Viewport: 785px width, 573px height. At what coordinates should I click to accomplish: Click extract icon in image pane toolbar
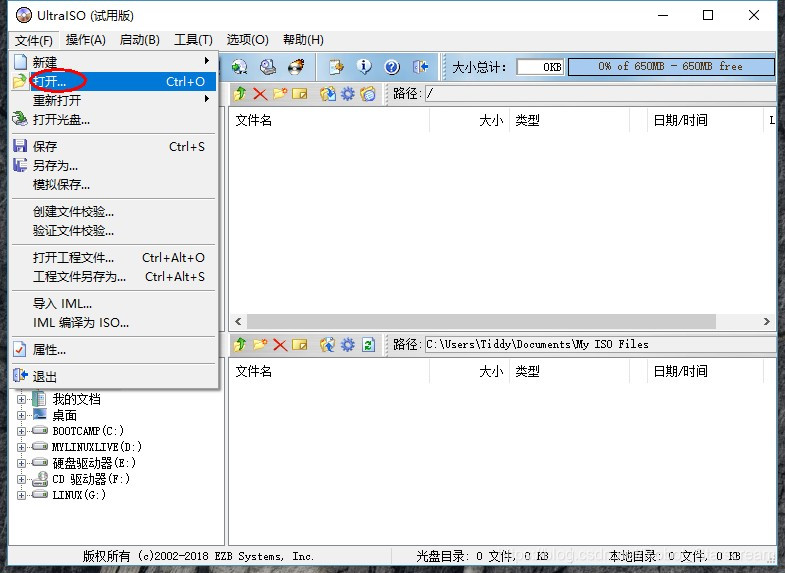coord(327,94)
